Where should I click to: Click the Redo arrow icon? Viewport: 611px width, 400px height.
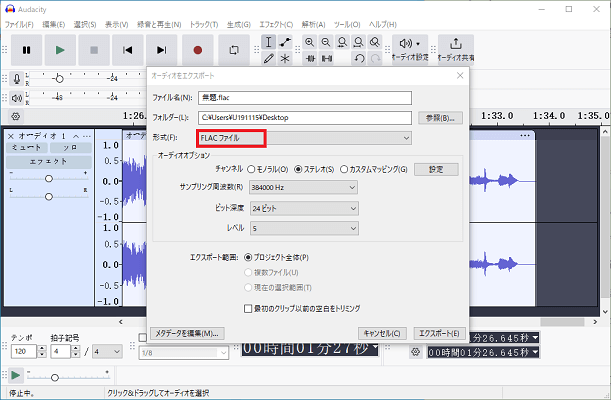pyautogui.click(x=376, y=58)
